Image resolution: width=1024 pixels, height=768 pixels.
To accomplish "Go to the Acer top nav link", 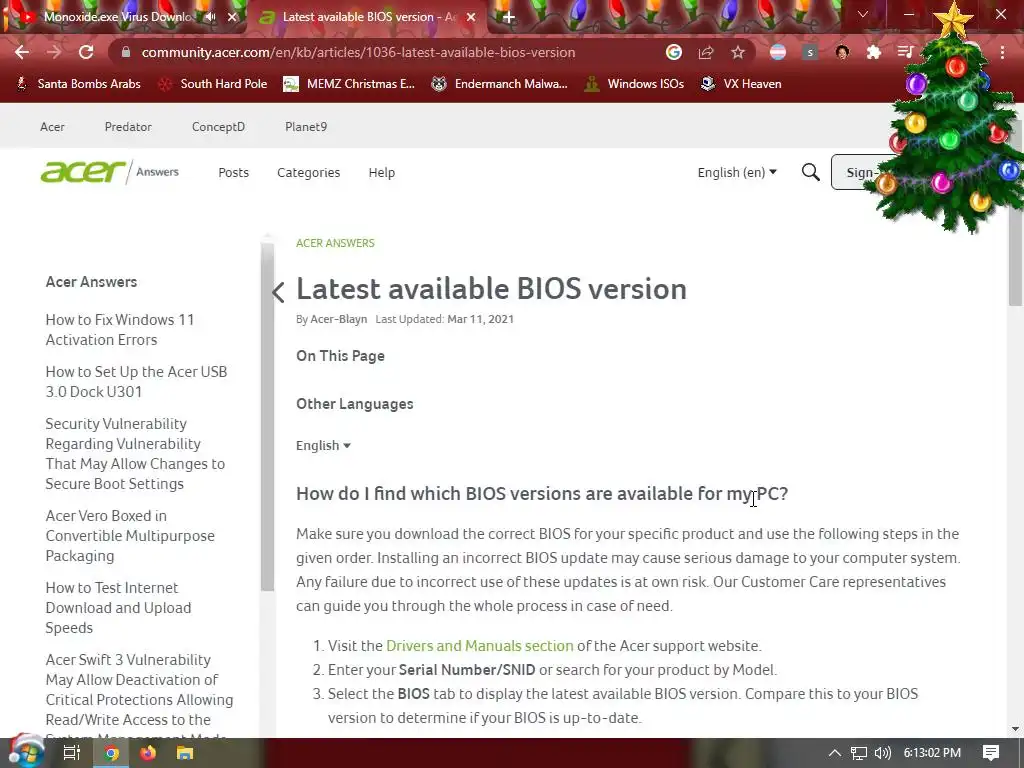I will pos(52,127).
